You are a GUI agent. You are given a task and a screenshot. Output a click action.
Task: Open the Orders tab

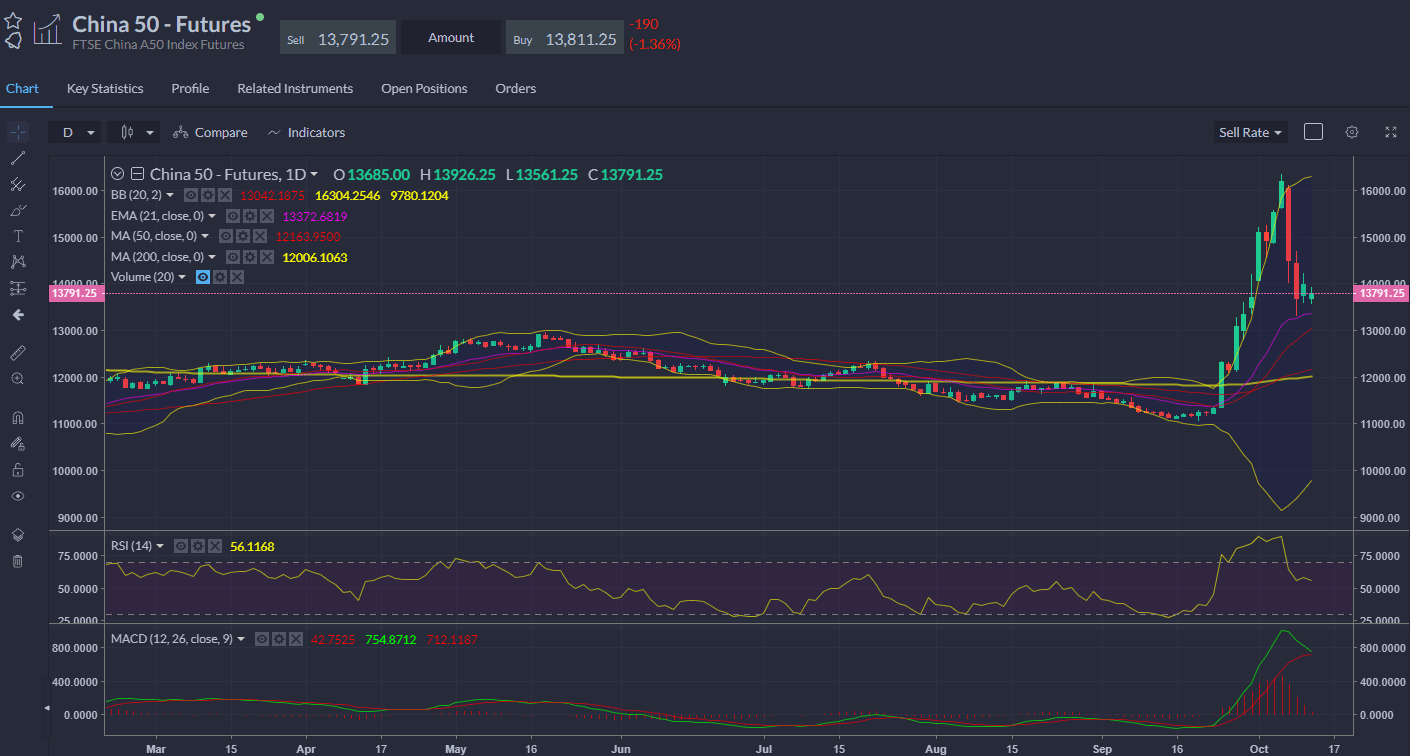click(x=516, y=88)
